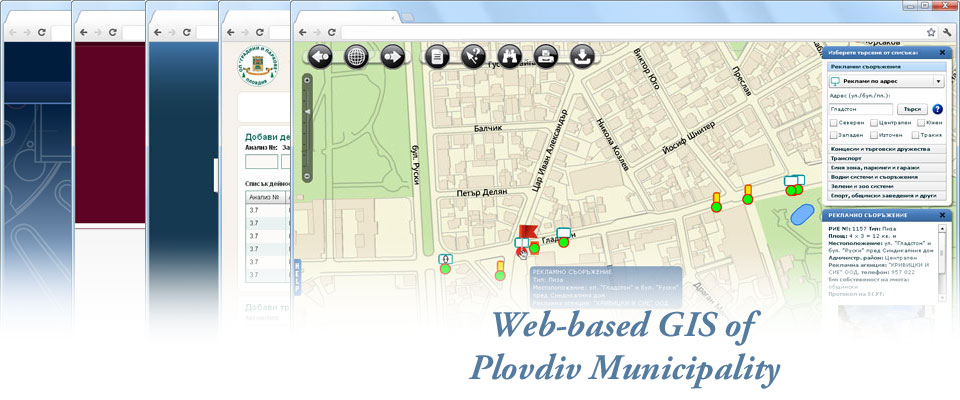Click the Петър Делян street label
Image resolution: width=960 pixels, height=400 pixels.
point(482,192)
